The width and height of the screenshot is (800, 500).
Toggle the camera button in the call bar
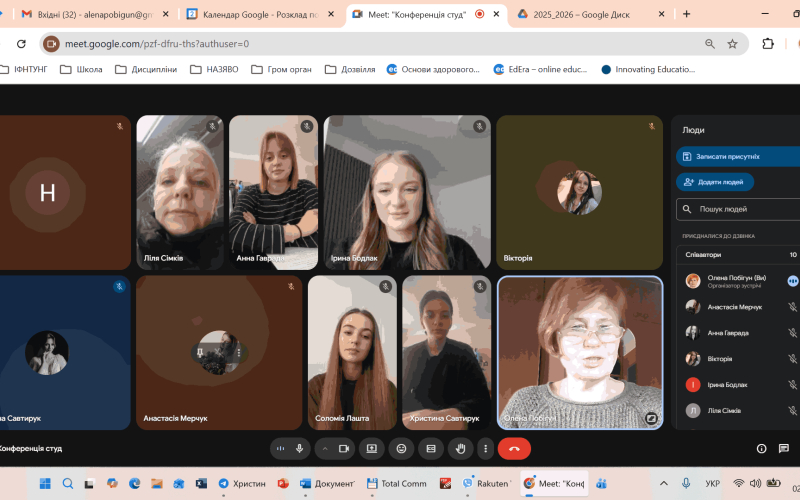tap(343, 449)
